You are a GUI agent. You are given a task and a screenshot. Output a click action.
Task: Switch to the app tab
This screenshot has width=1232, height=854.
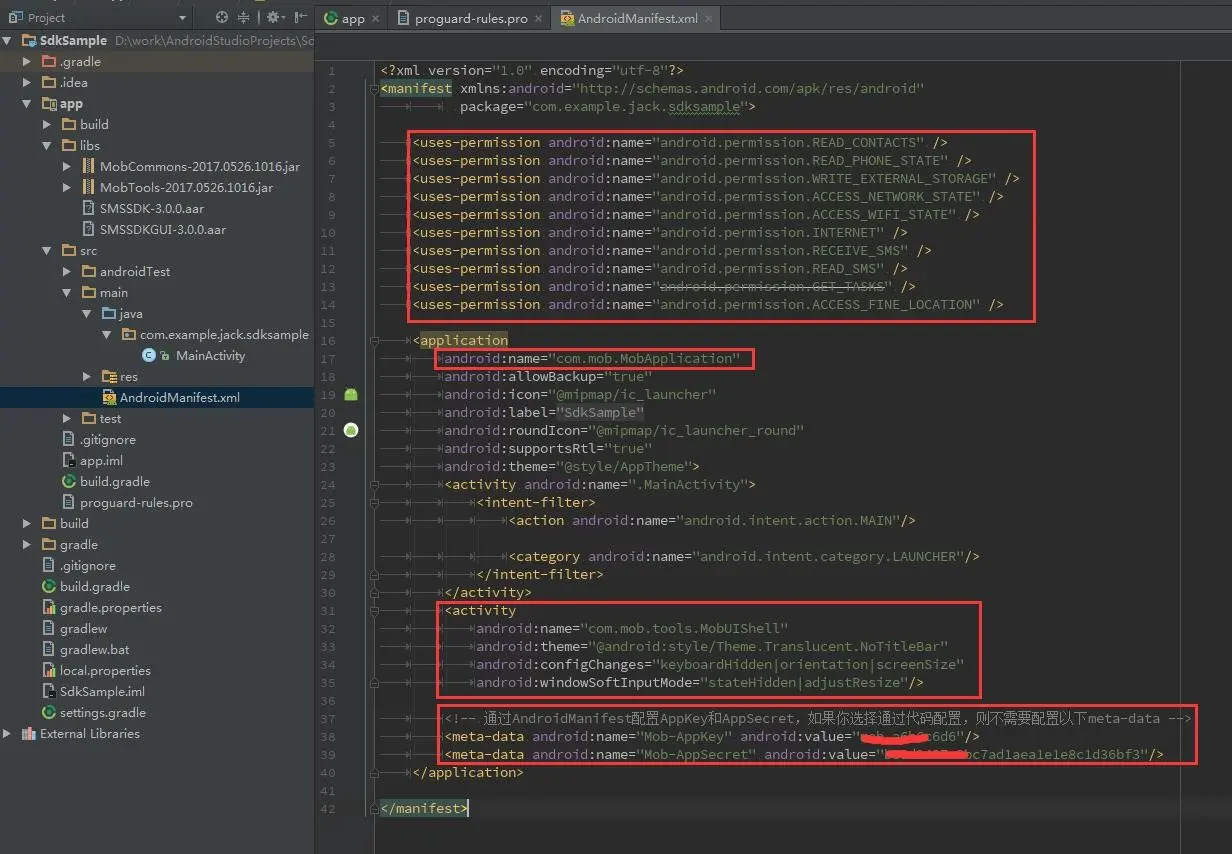(352, 18)
